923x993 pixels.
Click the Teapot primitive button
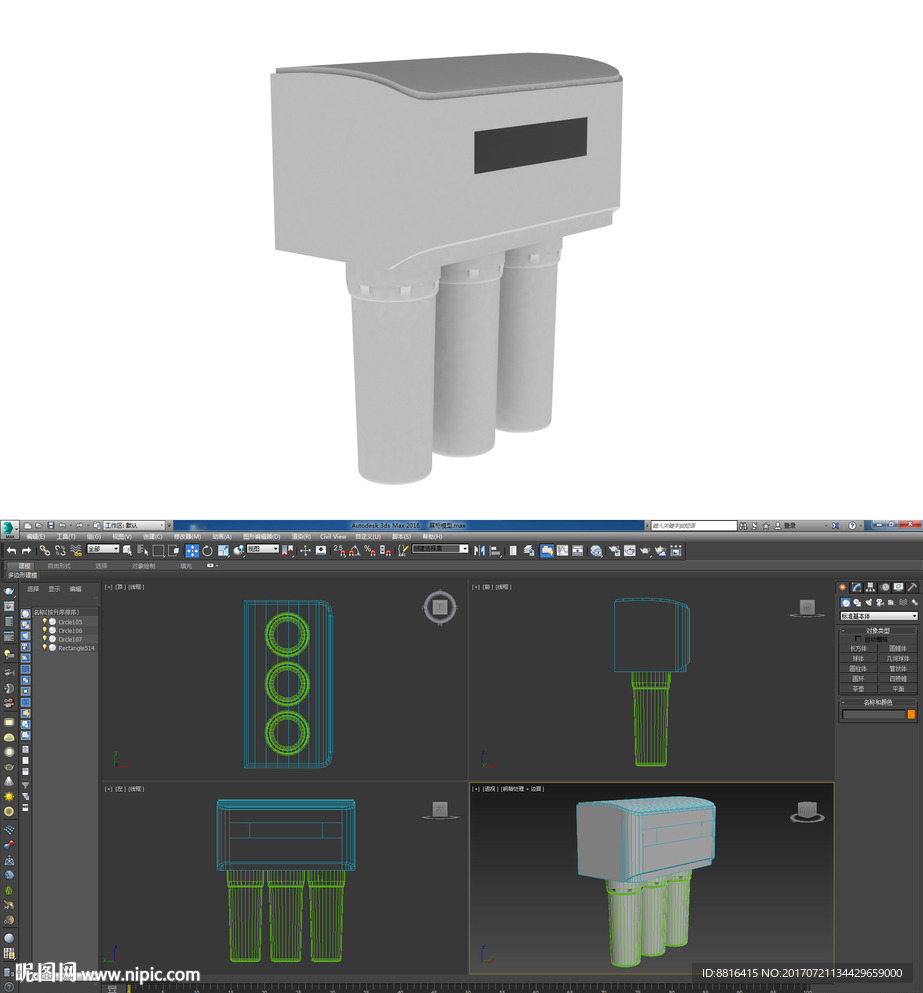858,688
